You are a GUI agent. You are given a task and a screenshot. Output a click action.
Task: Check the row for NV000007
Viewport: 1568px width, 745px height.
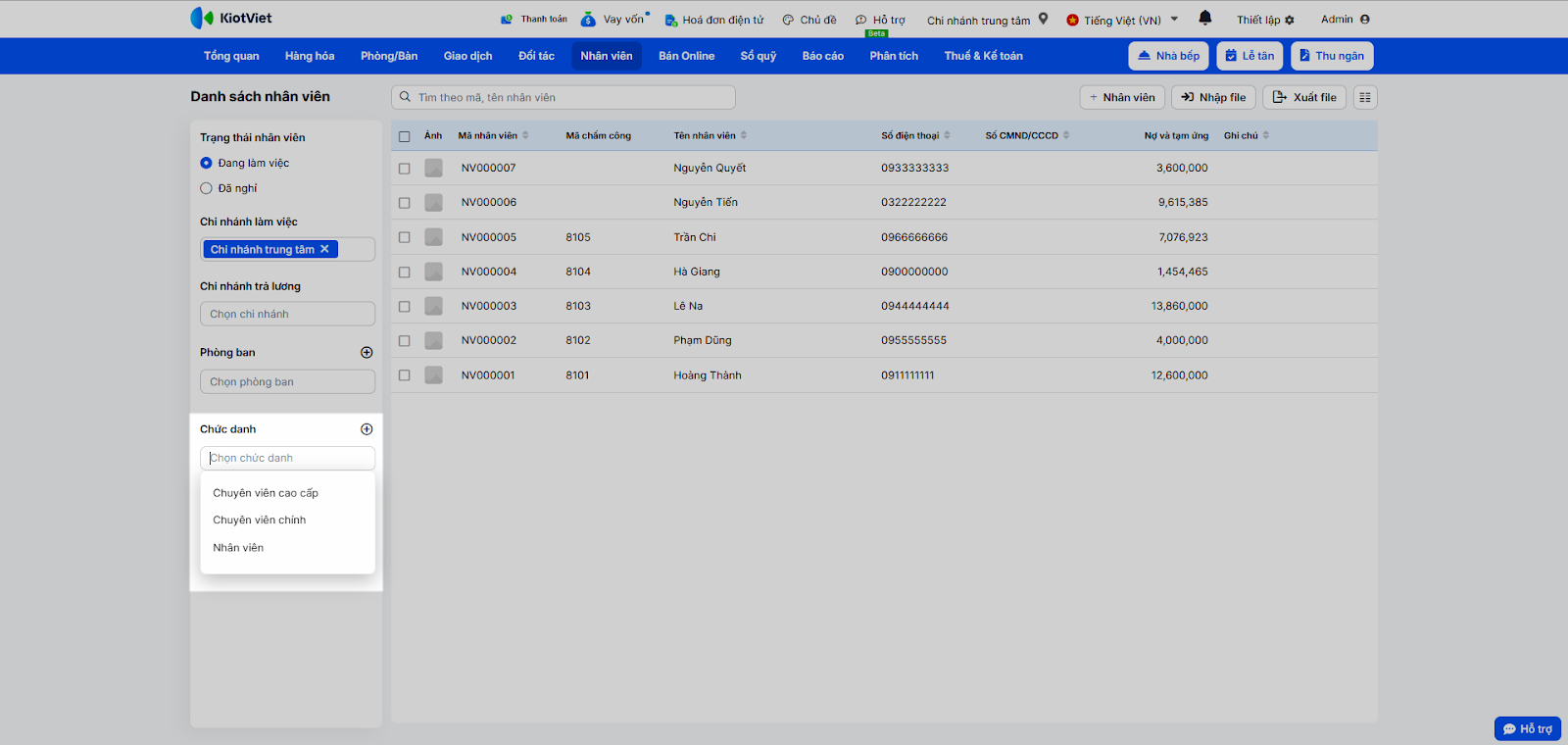[404, 169]
